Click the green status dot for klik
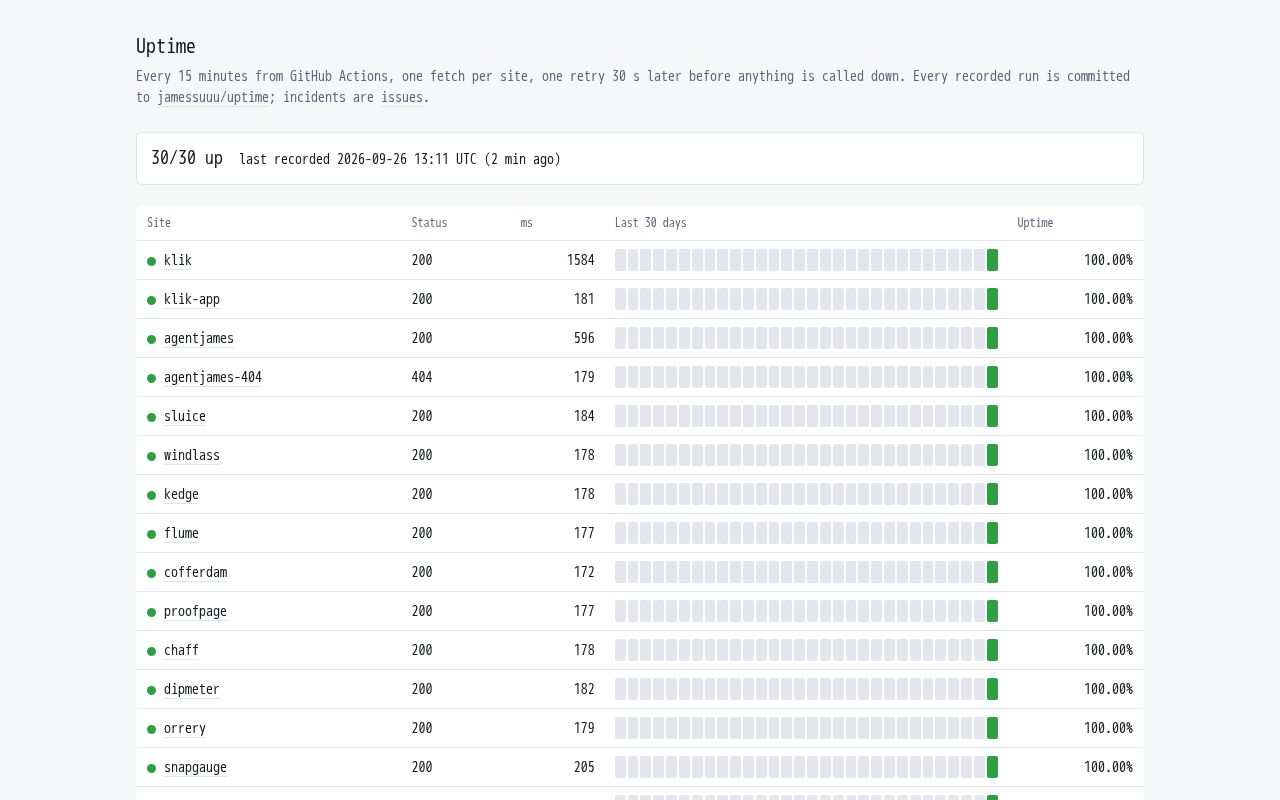The image size is (1280, 800). pyautogui.click(x=152, y=261)
